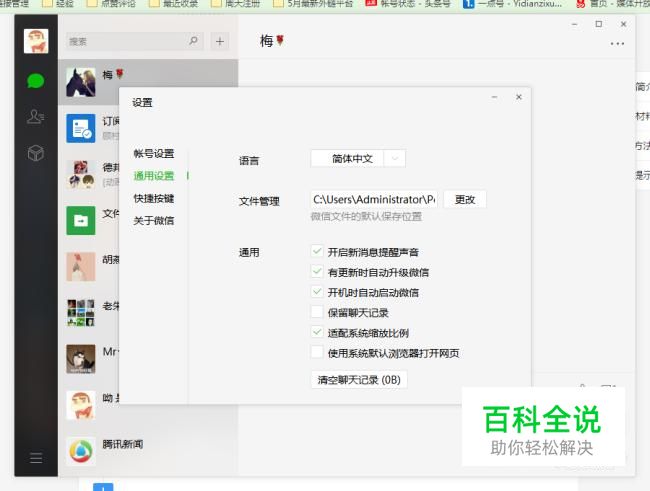Open the 帐号状态 - 头条号 browser bookmark
This screenshot has height=491, width=650.
click(408, 4)
